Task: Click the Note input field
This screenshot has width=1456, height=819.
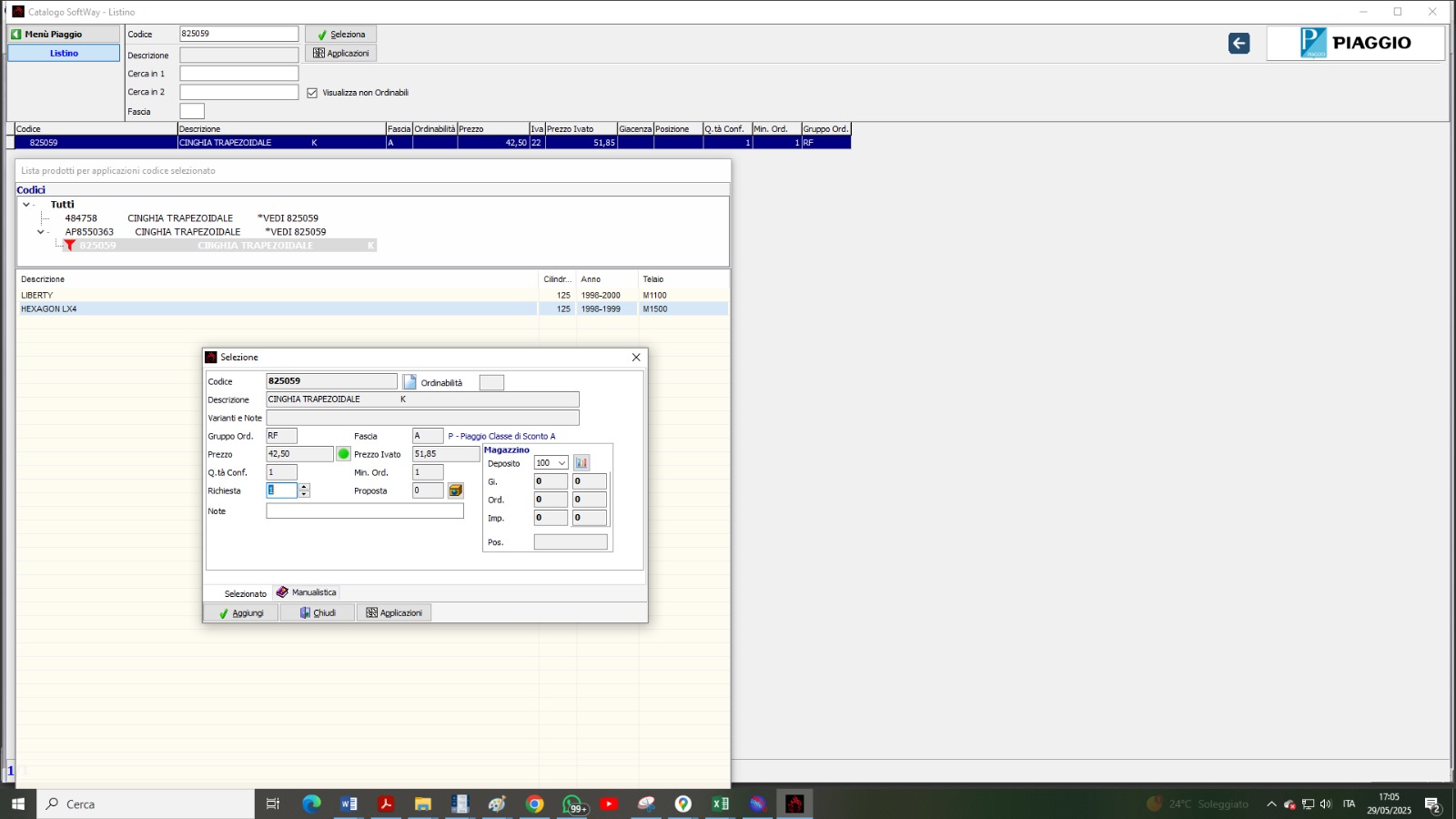Action: tap(364, 511)
